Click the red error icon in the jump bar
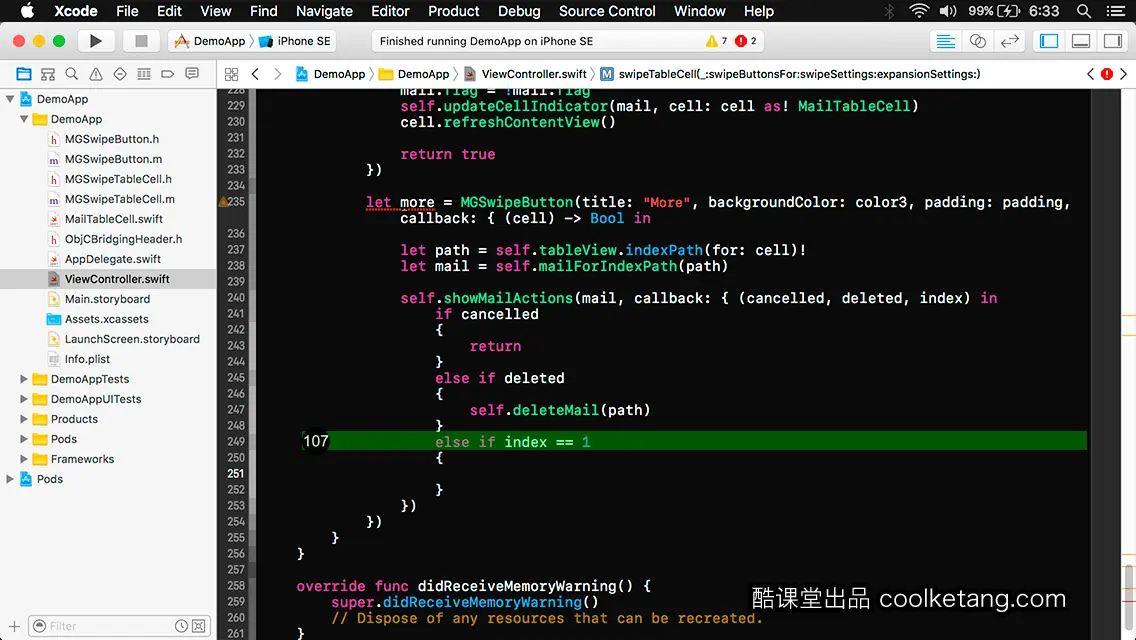This screenshot has height=640, width=1136. pos(1107,74)
